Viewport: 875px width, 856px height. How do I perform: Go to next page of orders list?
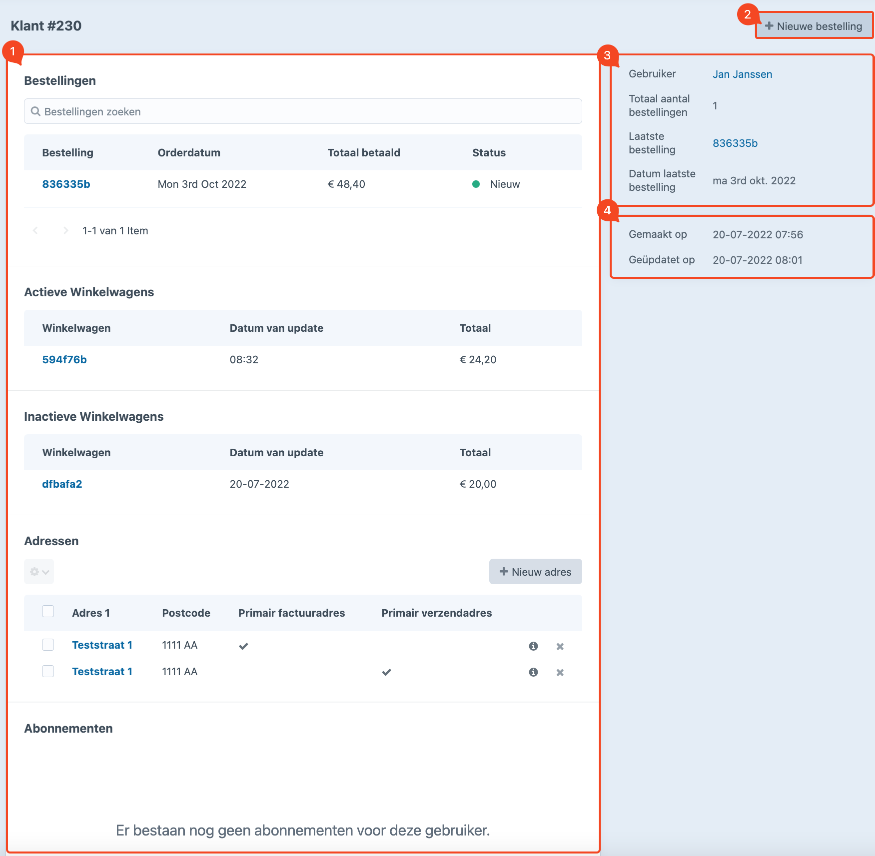[x=66, y=231]
